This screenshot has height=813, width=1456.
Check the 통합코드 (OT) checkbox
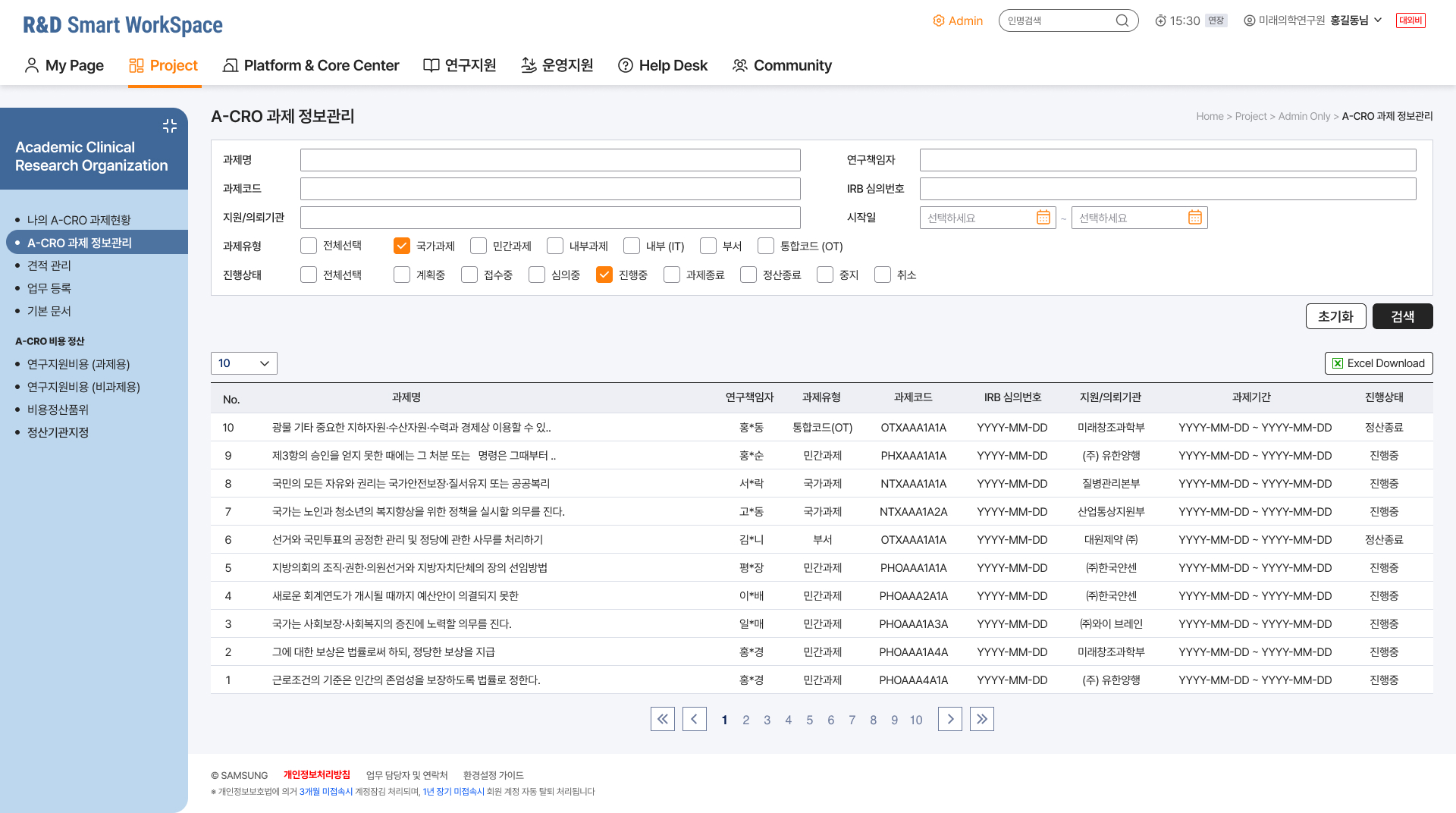pyautogui.click(x=766, y=246)
